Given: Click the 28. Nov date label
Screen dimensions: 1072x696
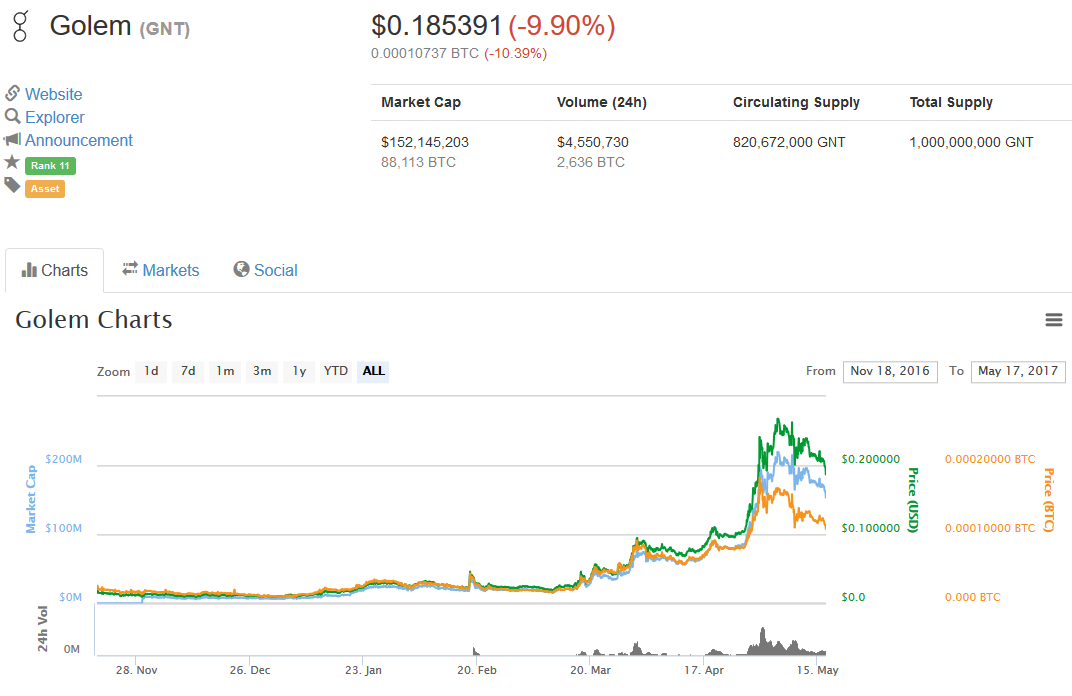Looking at the screenshot, I should pos(137,670).
